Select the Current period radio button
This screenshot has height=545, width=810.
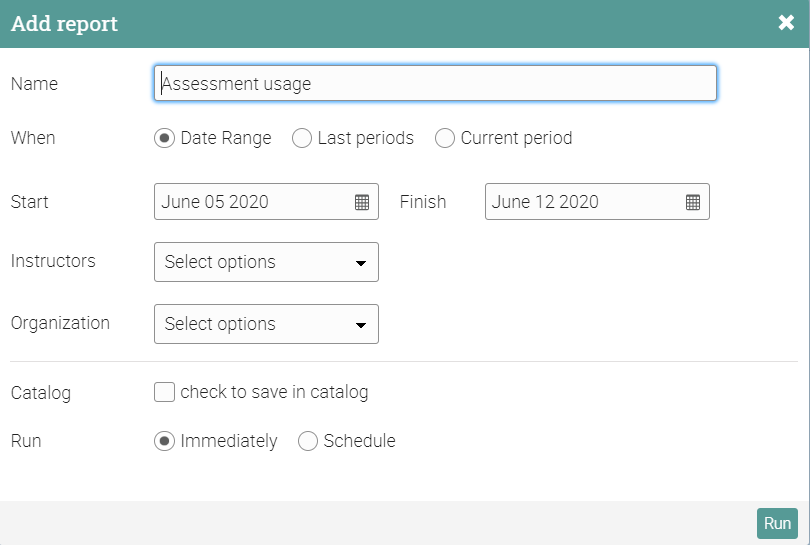[445, 138]
